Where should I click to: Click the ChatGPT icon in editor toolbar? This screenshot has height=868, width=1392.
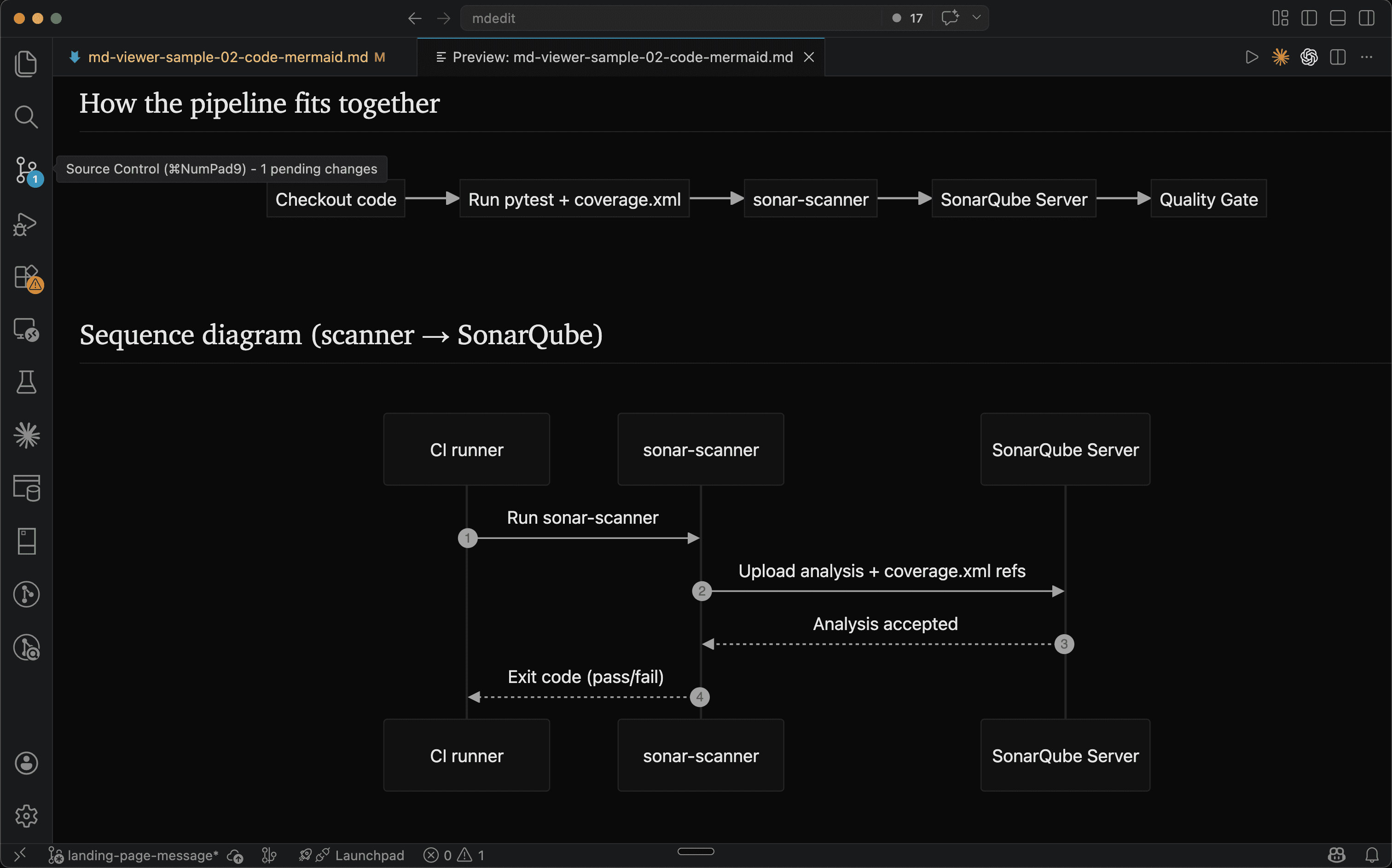tap(1309, 57)
